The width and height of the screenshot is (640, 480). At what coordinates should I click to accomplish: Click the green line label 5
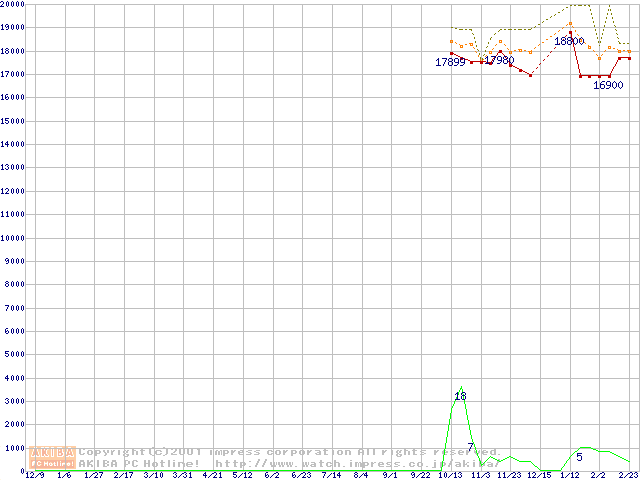click(579, 457)
